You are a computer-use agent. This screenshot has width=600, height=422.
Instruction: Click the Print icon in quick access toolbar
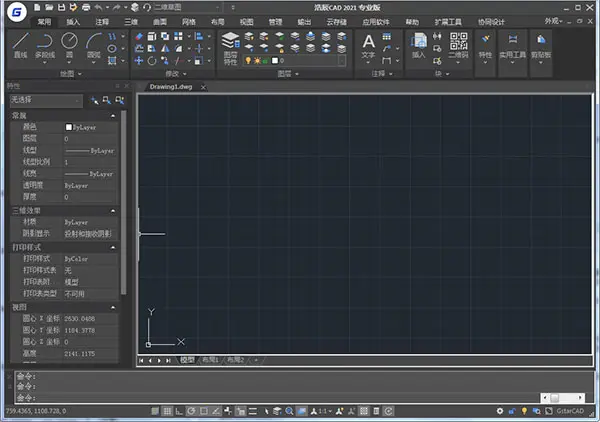point(86,7)
